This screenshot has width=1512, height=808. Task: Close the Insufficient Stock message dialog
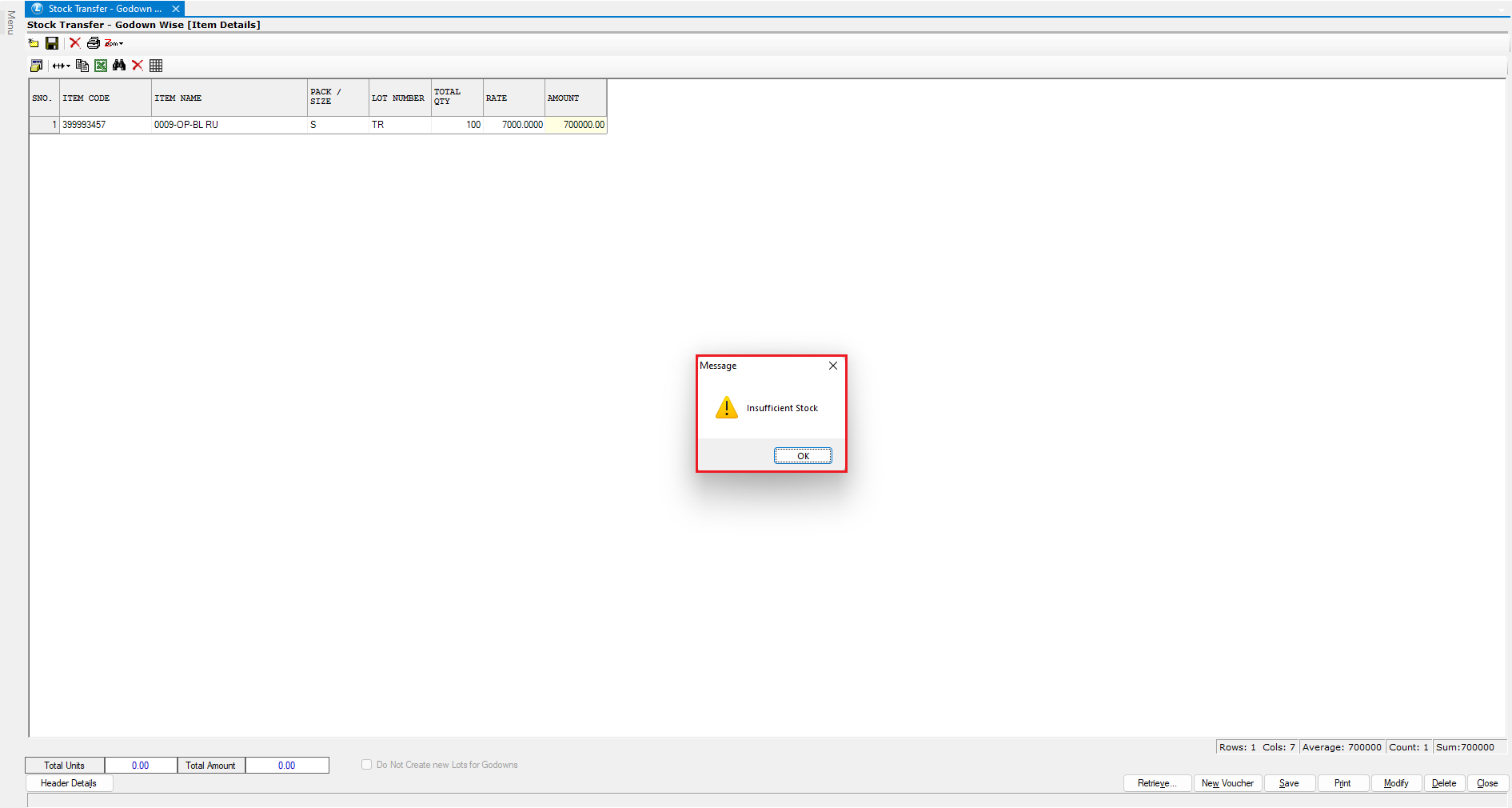803,456
